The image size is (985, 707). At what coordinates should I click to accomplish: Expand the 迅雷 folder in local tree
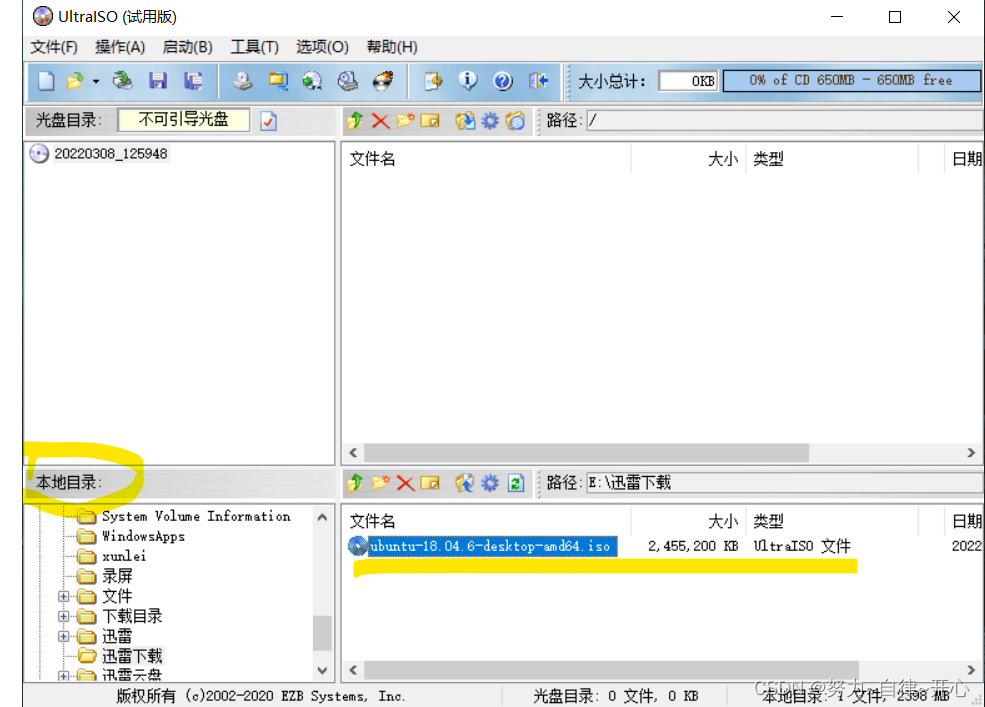63,636
